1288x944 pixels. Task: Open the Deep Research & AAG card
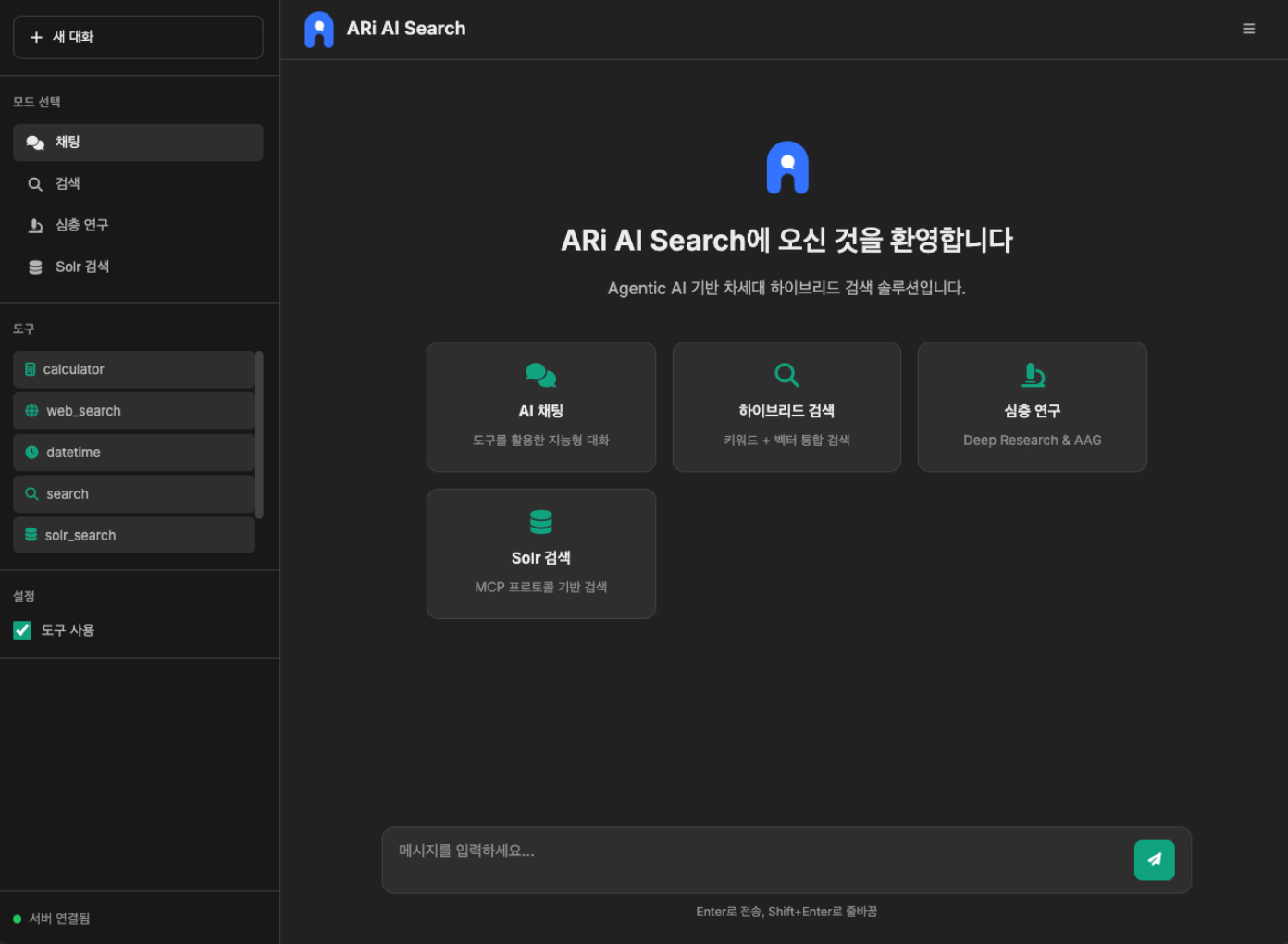(x=1031, y=407)
